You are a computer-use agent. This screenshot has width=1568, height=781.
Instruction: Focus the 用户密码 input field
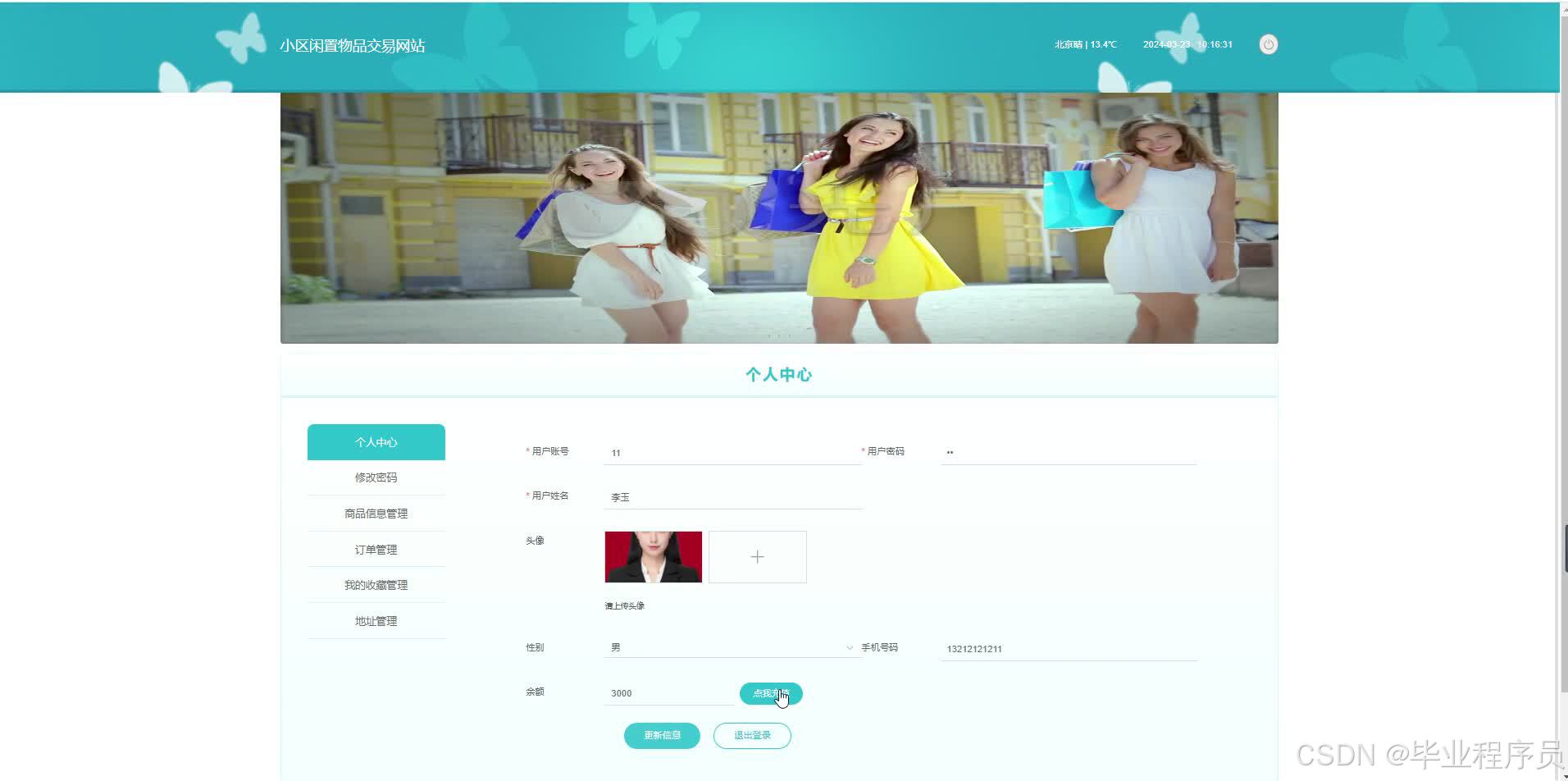(1069, 453)
